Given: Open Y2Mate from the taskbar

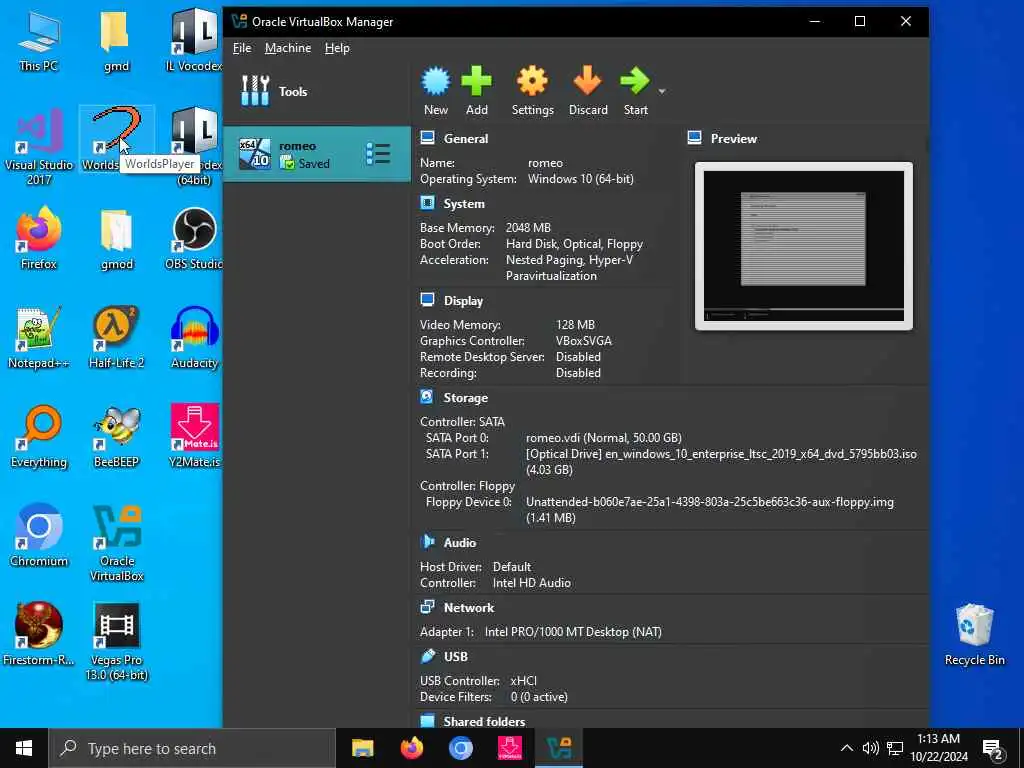Looking at the screenshot, I should (509, 748).
